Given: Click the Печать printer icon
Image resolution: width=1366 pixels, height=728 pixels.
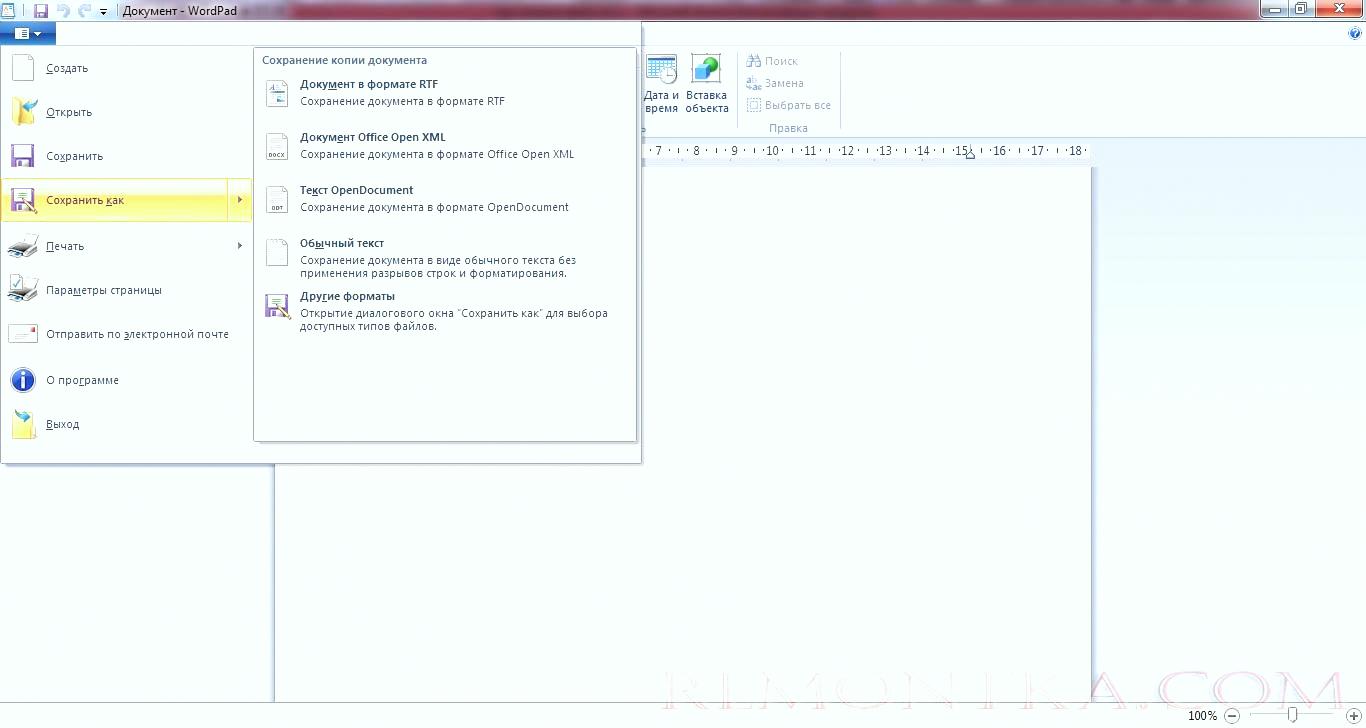Looking at the screenshot, I should click(23, 246).
